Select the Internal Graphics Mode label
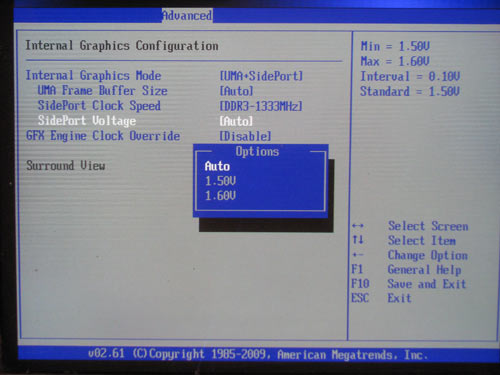Viewport: 500px width, 375px height. click(x=94, y=76)
